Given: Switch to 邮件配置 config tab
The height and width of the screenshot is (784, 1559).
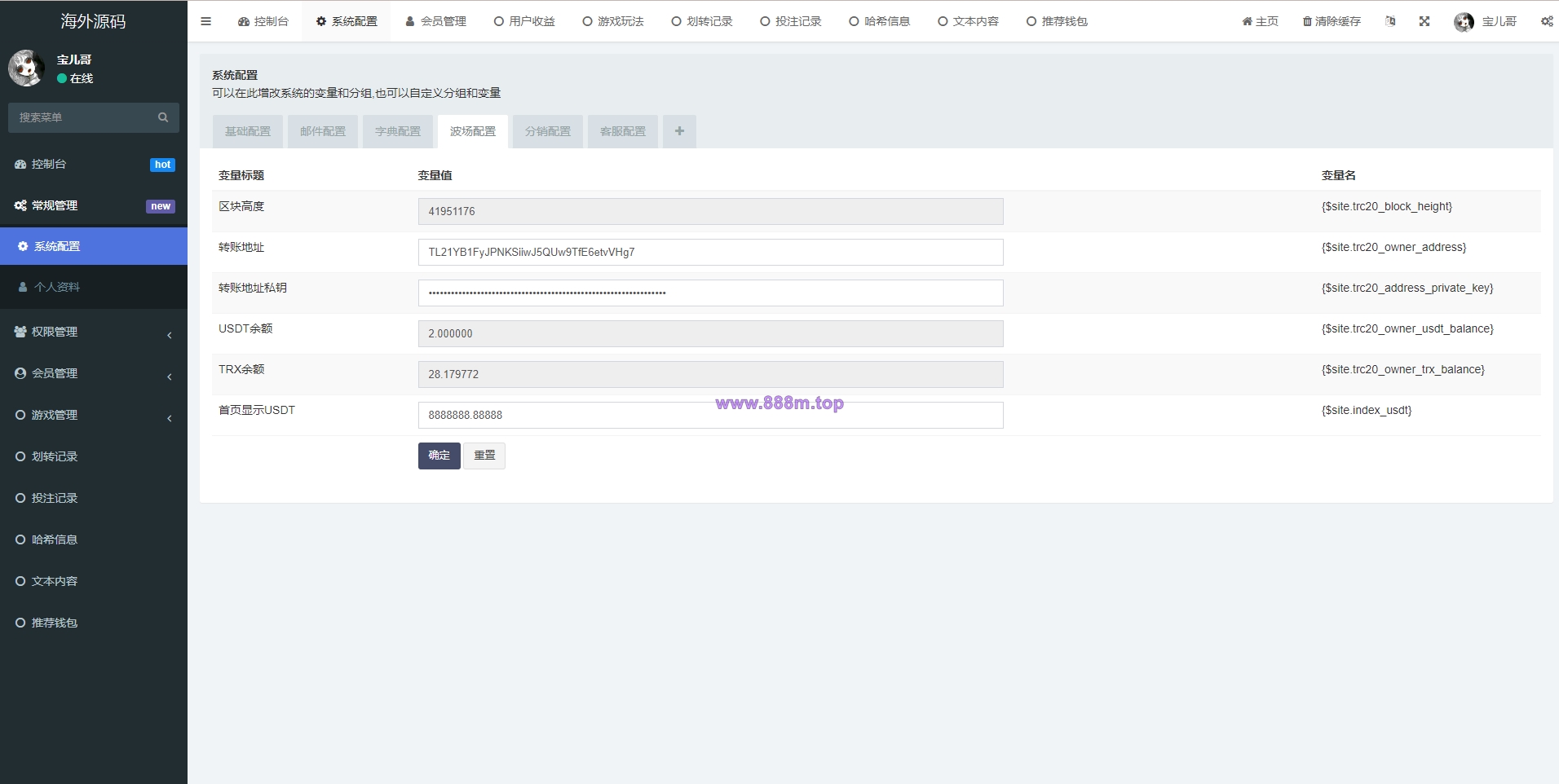Looking at the screenshot, I should (323, 131).
